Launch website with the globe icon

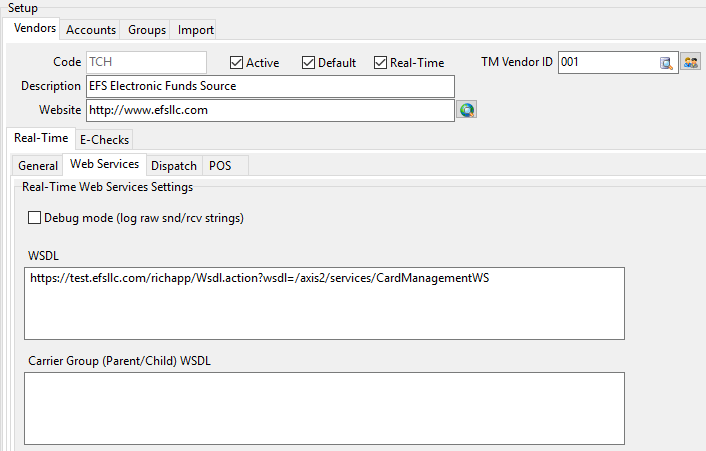pos(466,109)
